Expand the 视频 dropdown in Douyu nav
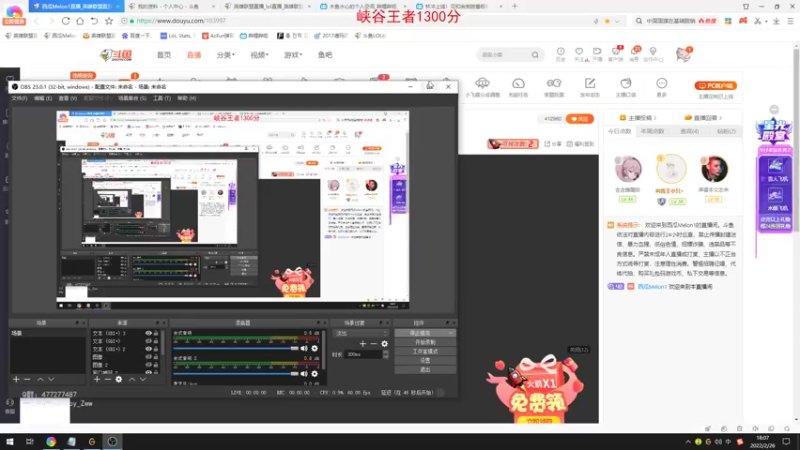Image resolution: width=800 pixels, height=450 pixels. [259, 55]
